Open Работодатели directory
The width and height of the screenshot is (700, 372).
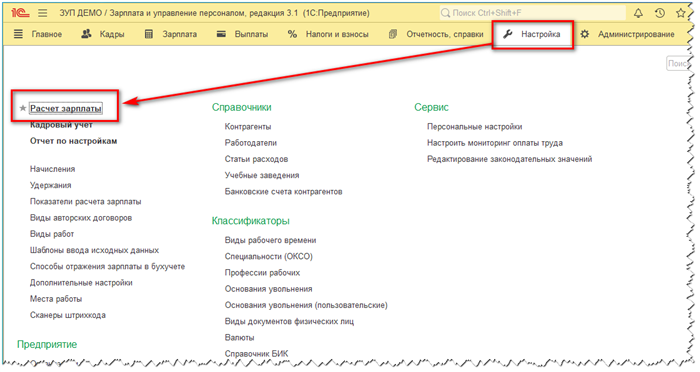coord(251,142)
